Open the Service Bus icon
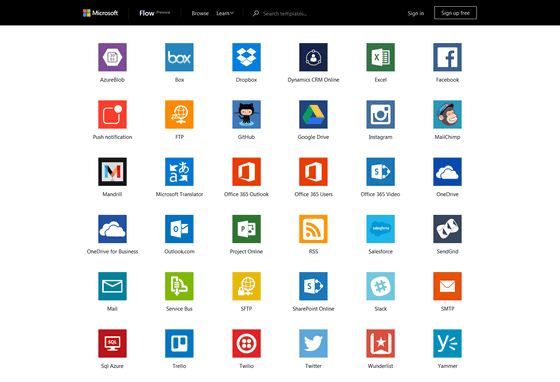The image size is (560, 382). tap(179, 286)
